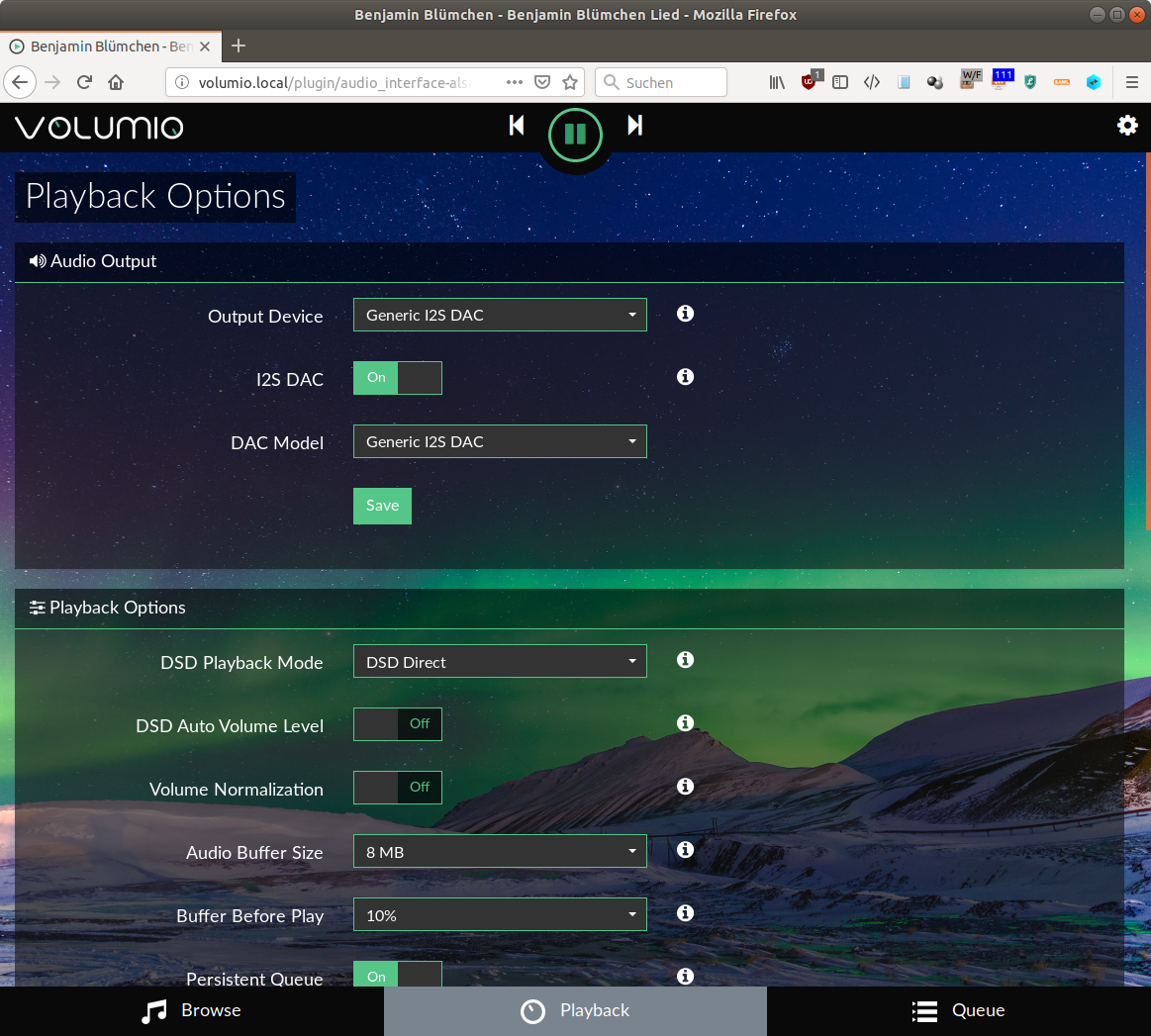Screen dimensions: 1151x1036
Task: Go back in Firefox history
Action: 20,82
